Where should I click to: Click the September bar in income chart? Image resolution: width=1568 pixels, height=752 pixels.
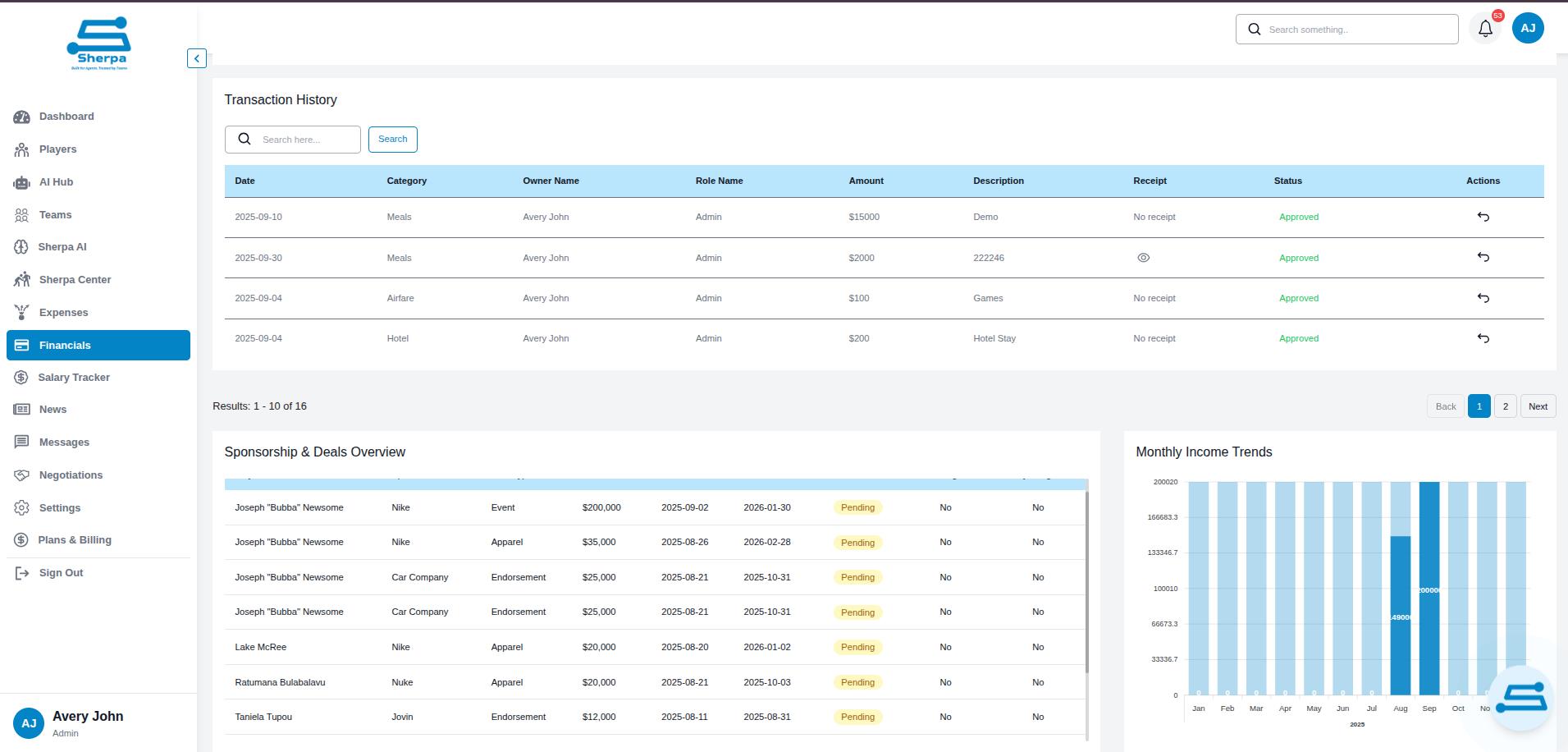[x=1429, y=588]
